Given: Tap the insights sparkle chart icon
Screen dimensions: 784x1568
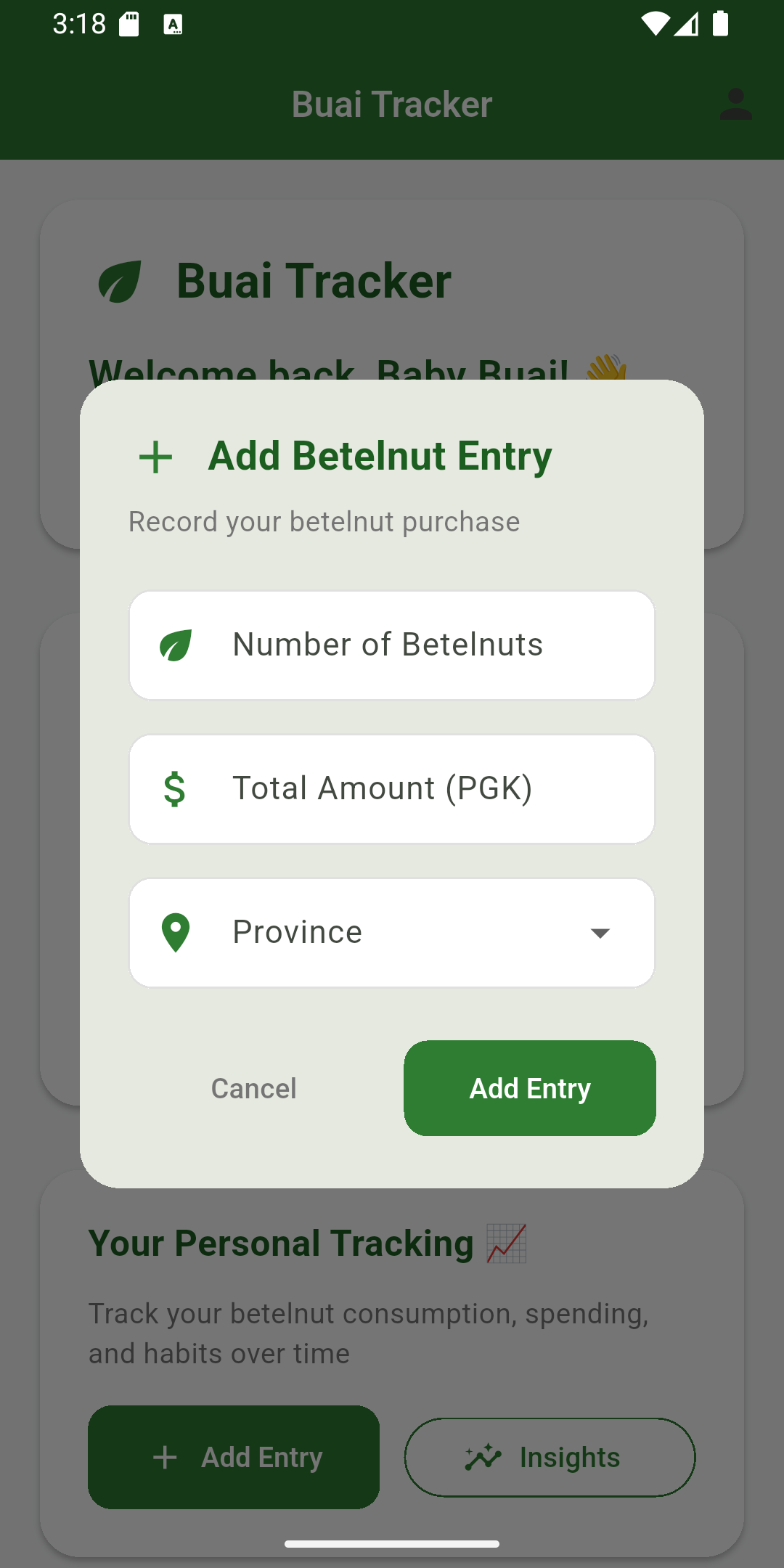Looking at the screenshot, I should [x=483, y=1457].
